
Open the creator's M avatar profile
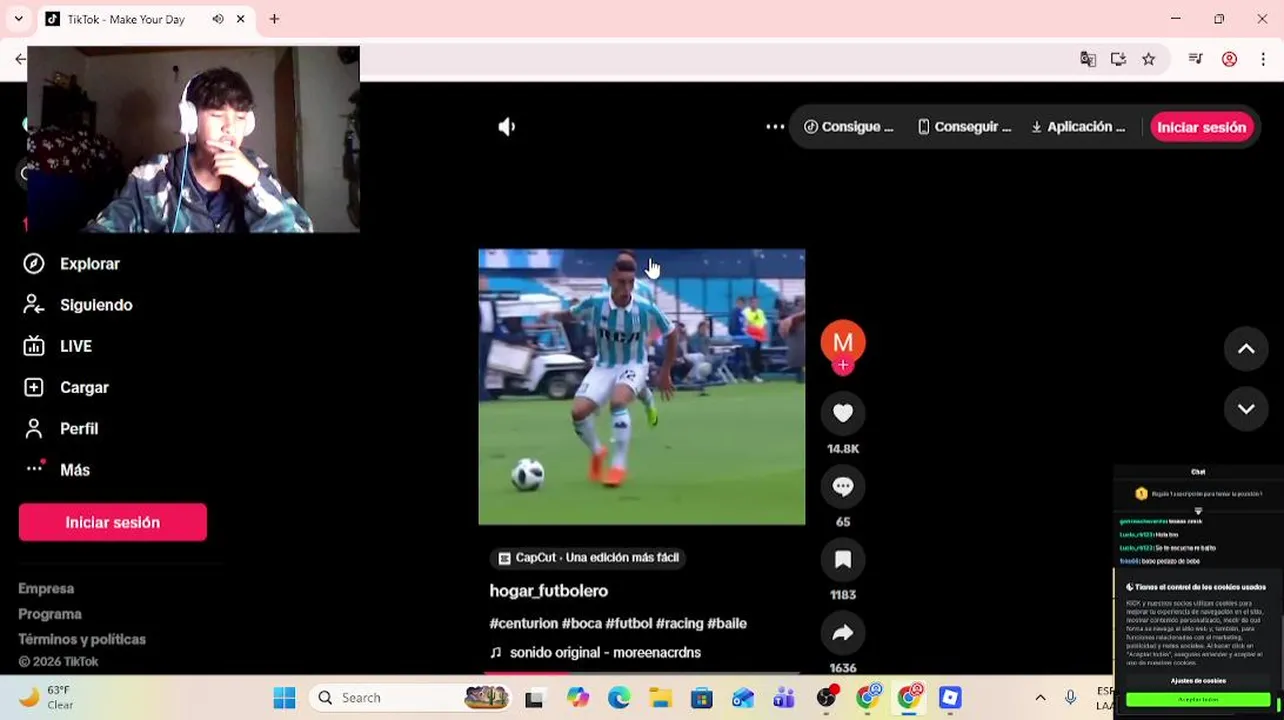843,342
